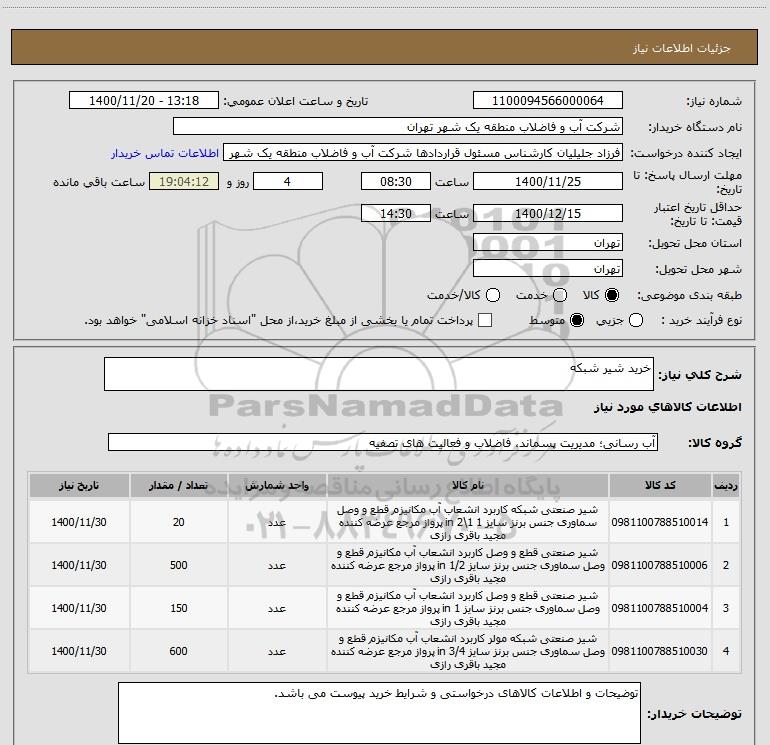Image resolution: width=770 pixels, height=745 pixels.
Task: Click the واحد شمارش column header
Action: tap(277, 486)
